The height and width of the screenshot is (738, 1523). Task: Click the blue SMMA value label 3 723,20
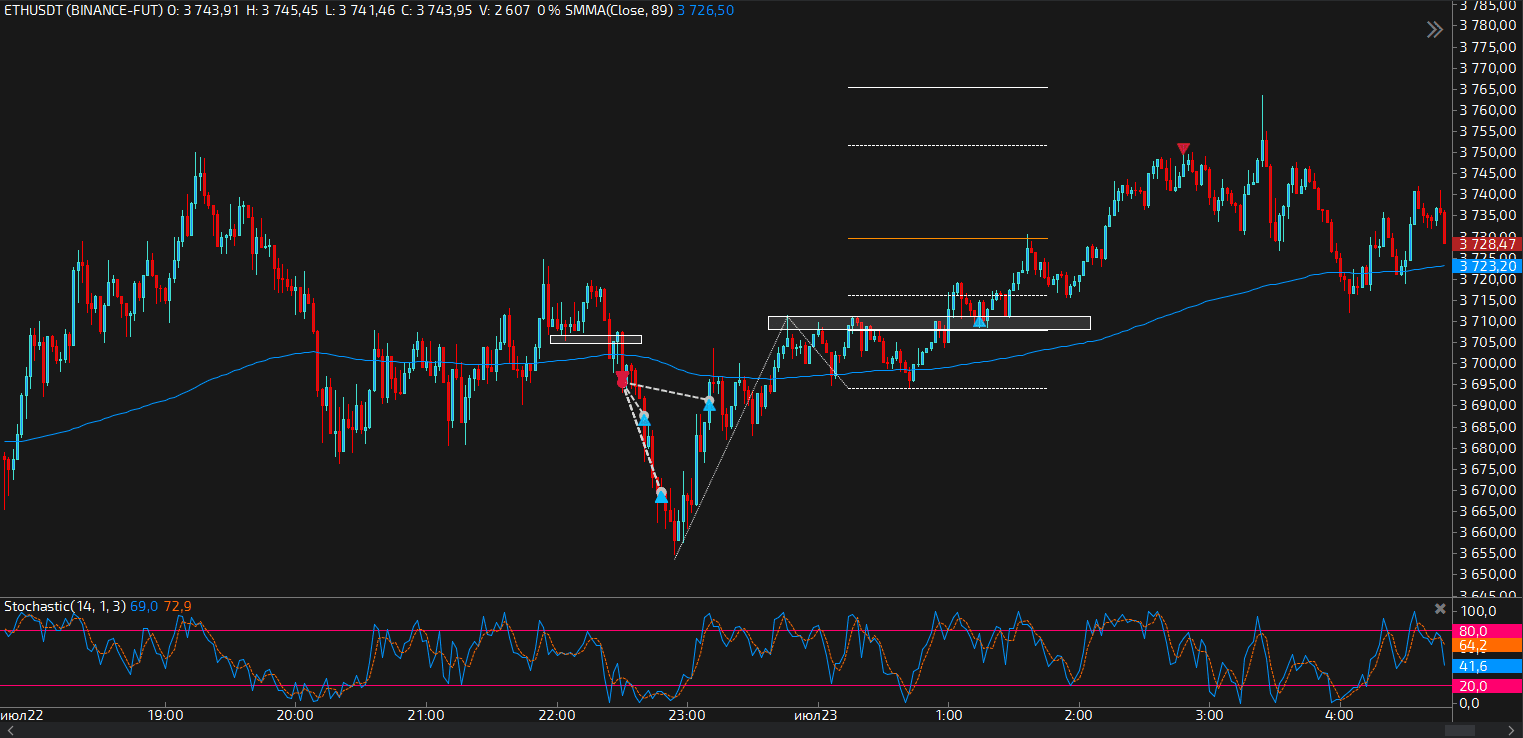click(x=1487, y=266)
